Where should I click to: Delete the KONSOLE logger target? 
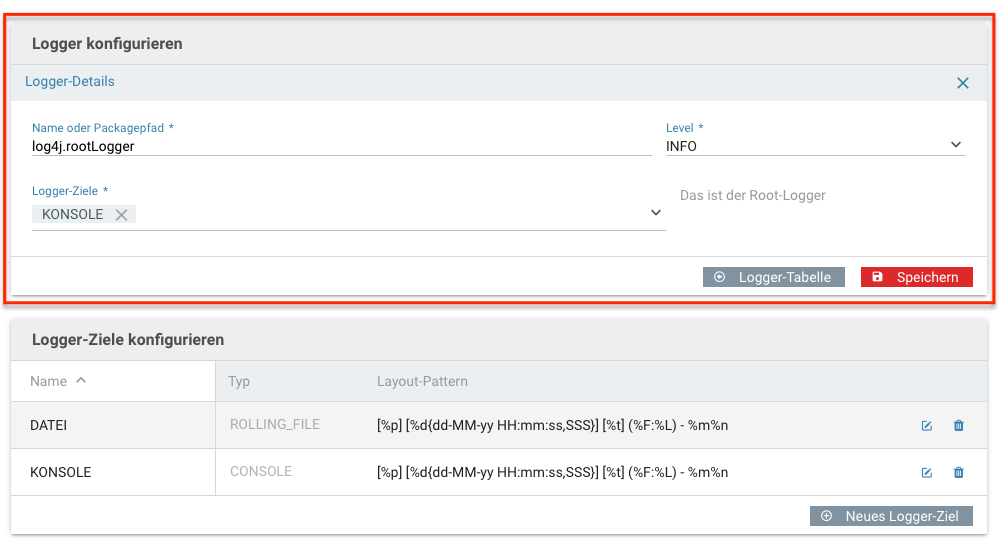tap(958, 472)
